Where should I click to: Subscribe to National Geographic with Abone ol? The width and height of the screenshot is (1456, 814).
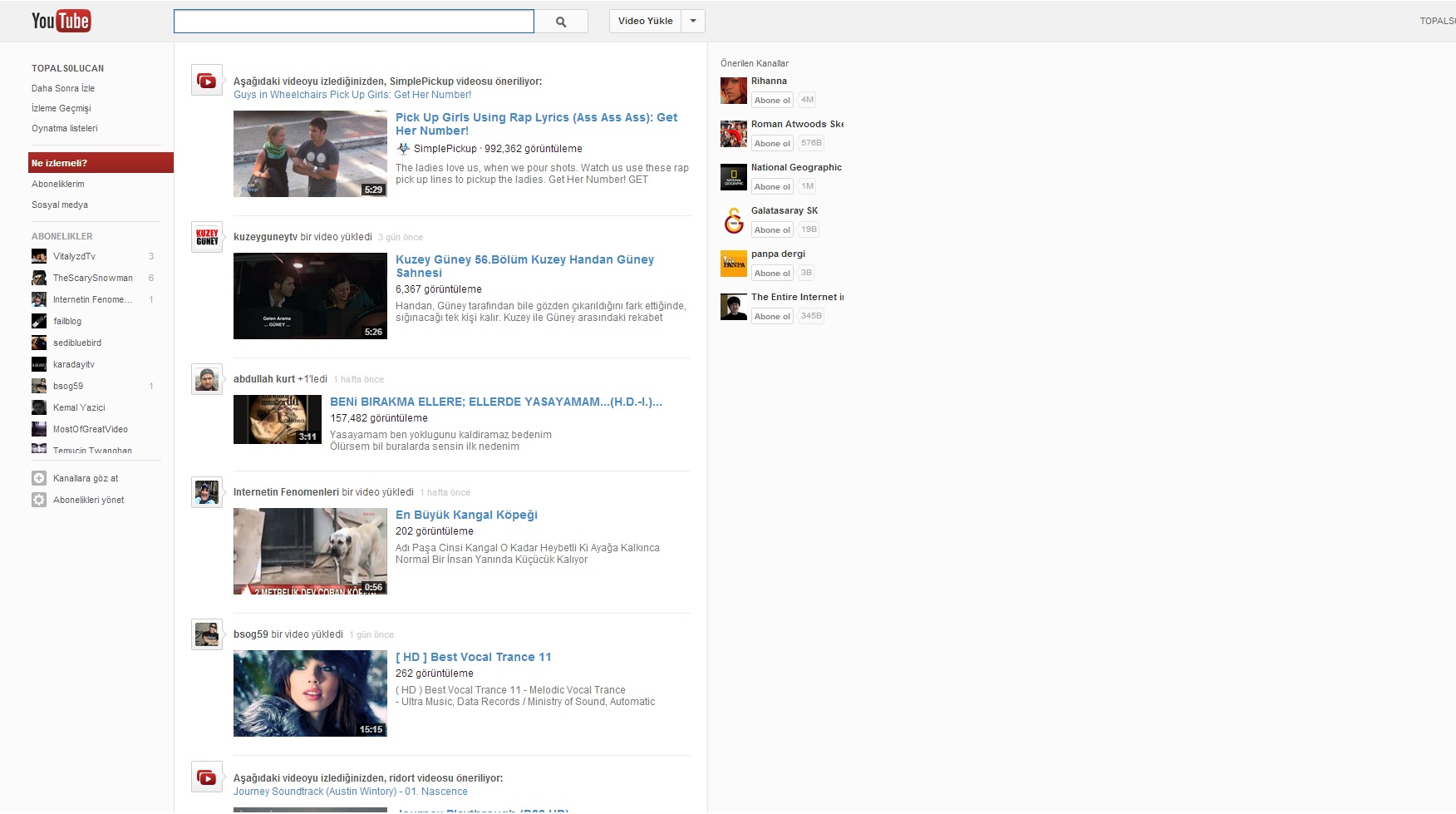tap(772, 186)
